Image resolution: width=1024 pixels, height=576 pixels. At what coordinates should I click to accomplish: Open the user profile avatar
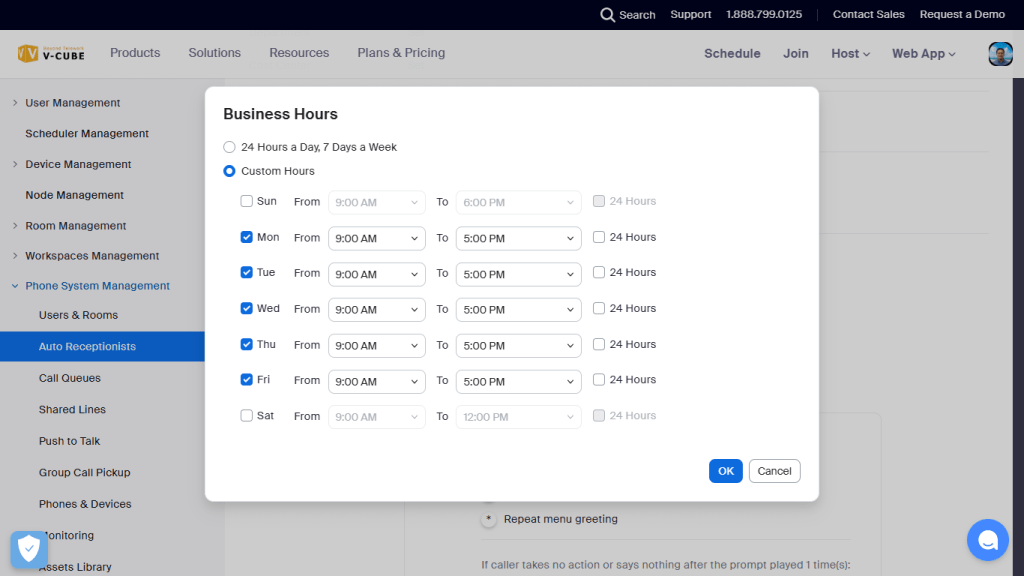(x=1000, y=54)
